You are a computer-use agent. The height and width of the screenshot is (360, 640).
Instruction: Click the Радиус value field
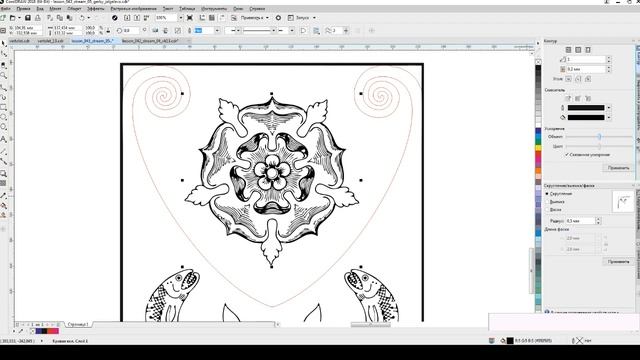coord(580,221)
